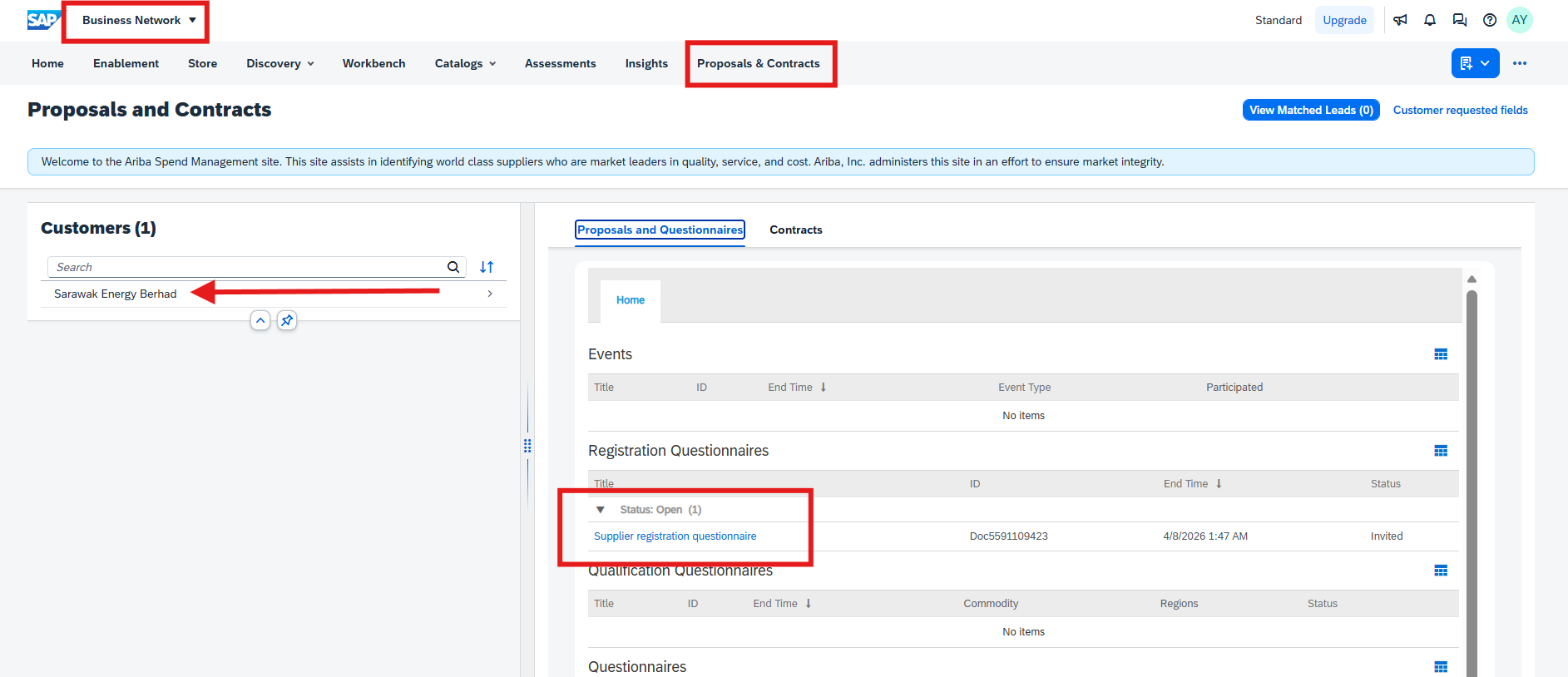Click the customer search magnifier icon
Image resolution: width=1568 pixels, height=677 pixels.
coord(453,267)
